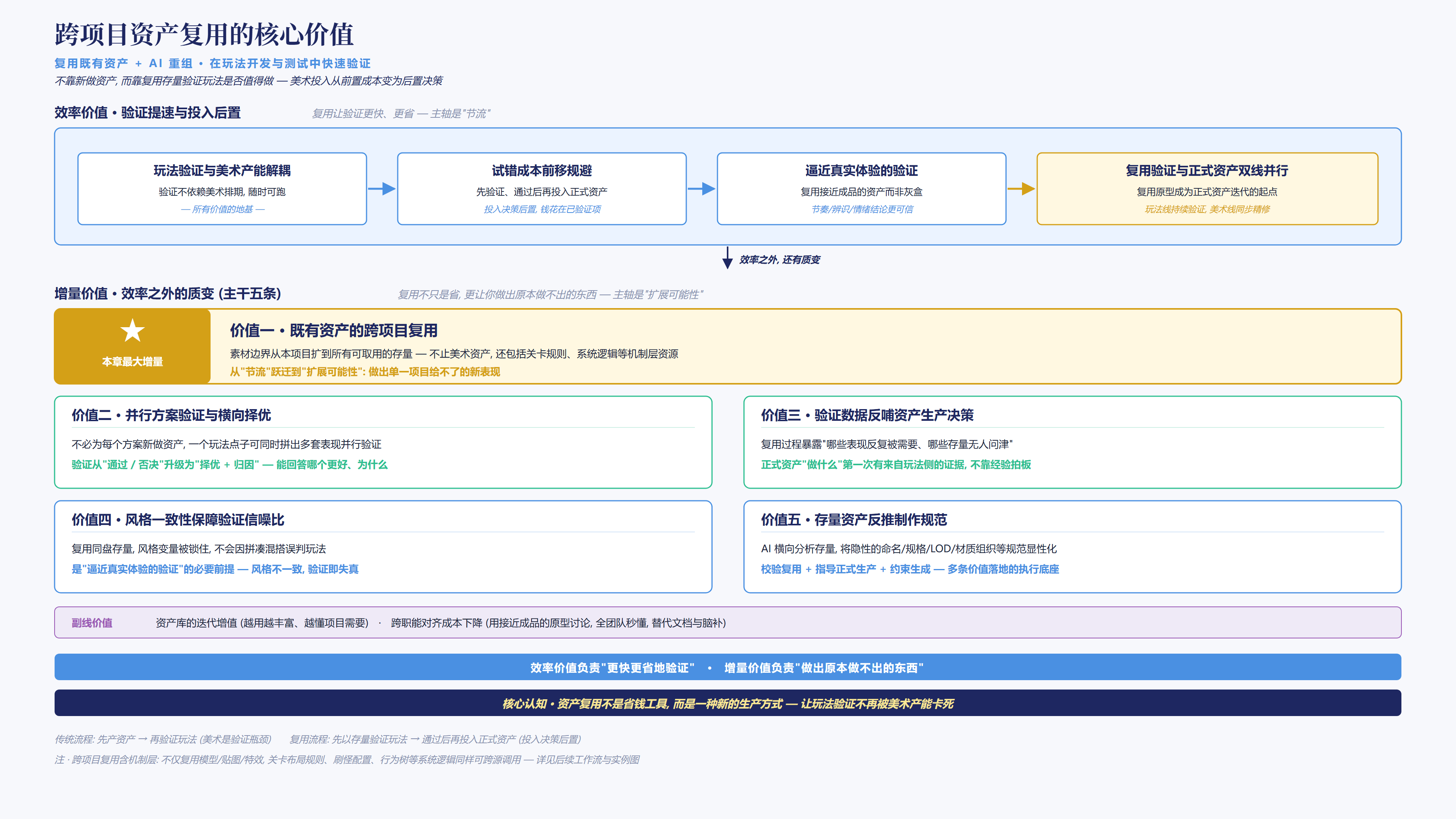Click the text 先验证、通过后再投入正式资产
Viewport: 1456px width, 819px height.
coord(542,191)
